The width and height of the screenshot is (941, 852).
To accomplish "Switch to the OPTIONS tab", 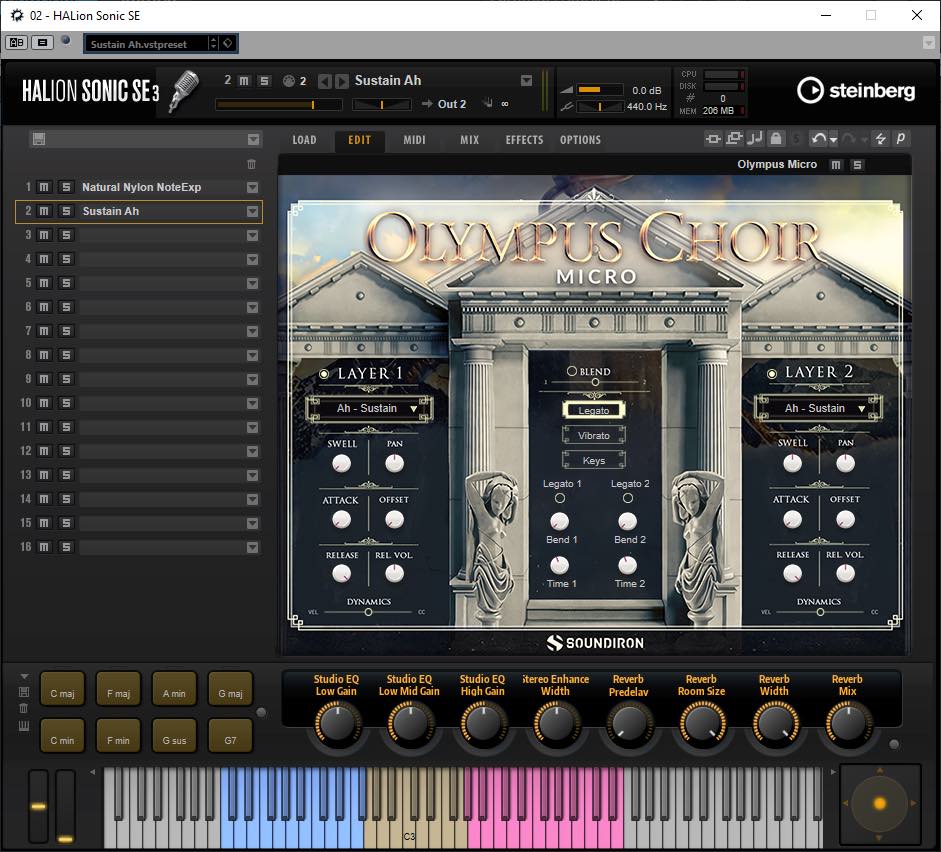I will 580,140.
